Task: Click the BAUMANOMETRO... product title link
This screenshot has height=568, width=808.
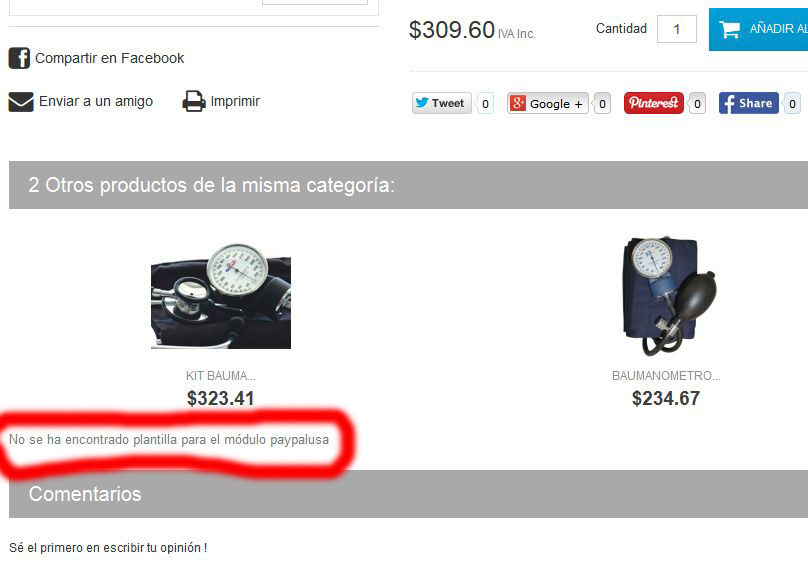Action: pos(666,376)
